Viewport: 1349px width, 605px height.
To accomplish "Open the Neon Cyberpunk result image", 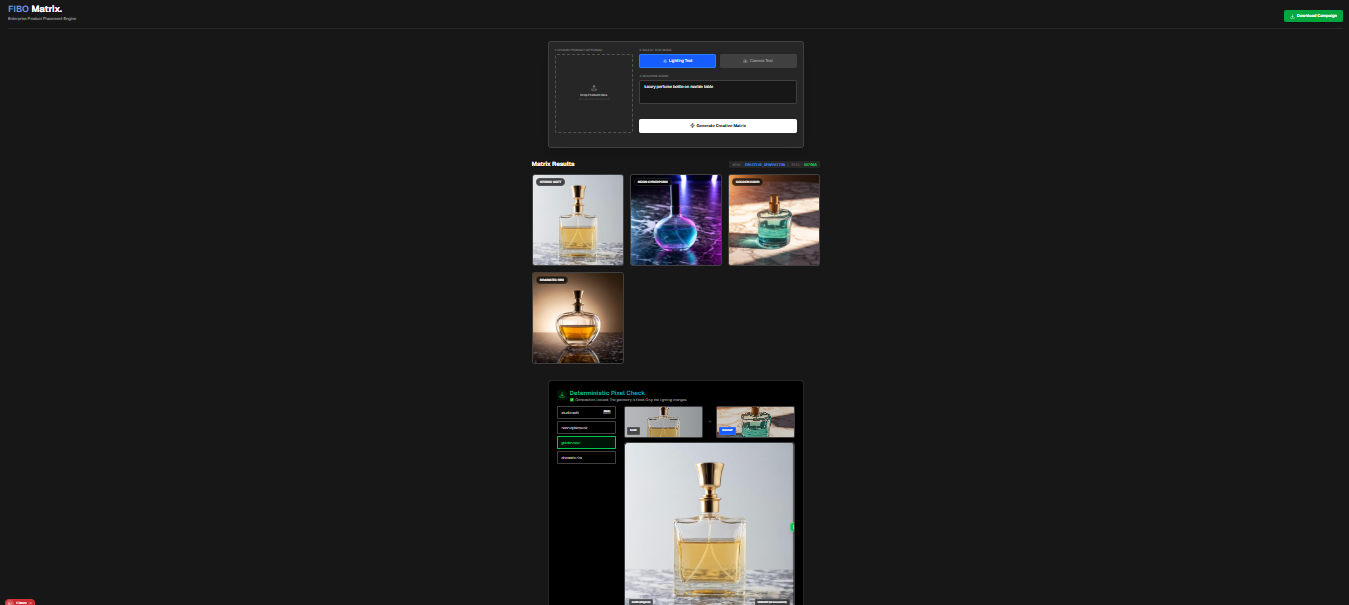I will click(676, 220).
